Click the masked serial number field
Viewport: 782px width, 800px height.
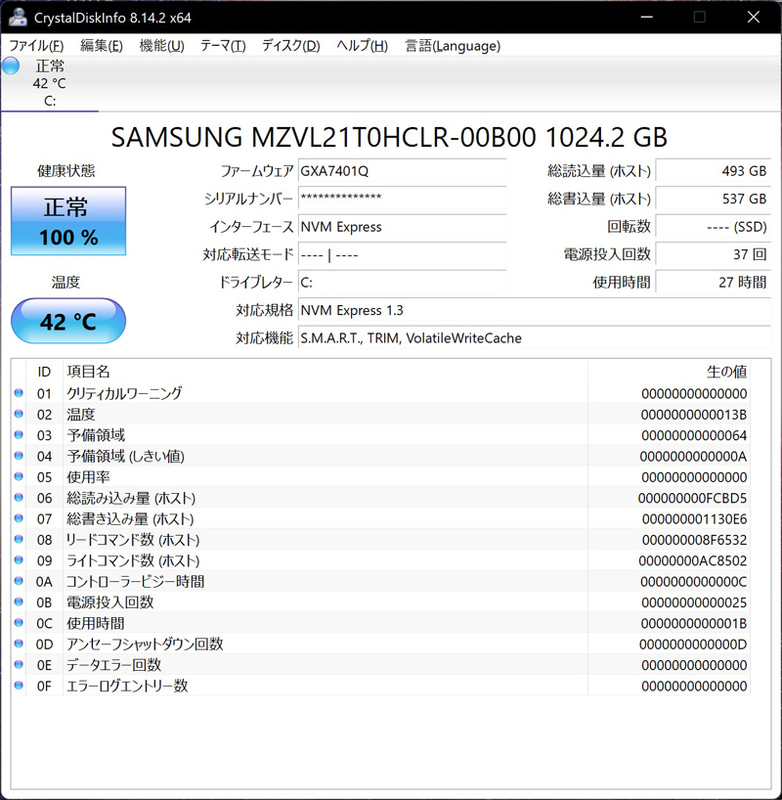[402, 198]
